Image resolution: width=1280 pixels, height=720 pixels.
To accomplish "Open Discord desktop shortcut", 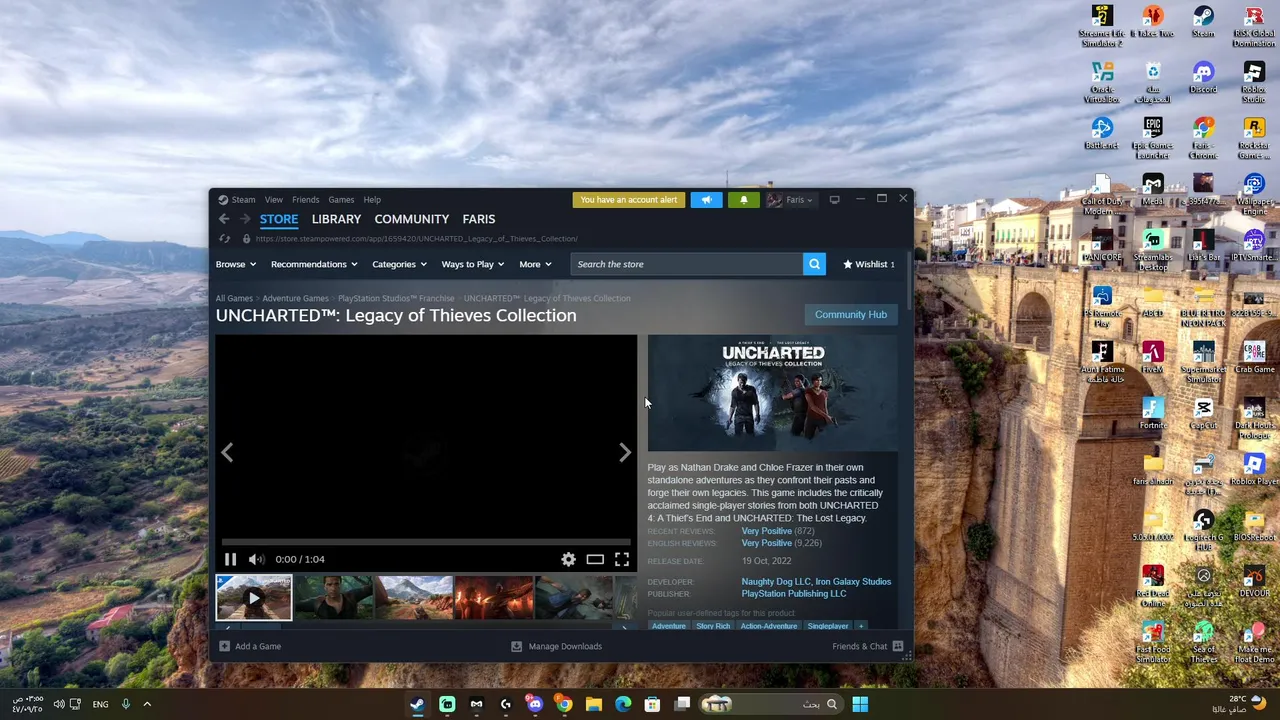I will pyautogui.click(x=1203, y=78).
